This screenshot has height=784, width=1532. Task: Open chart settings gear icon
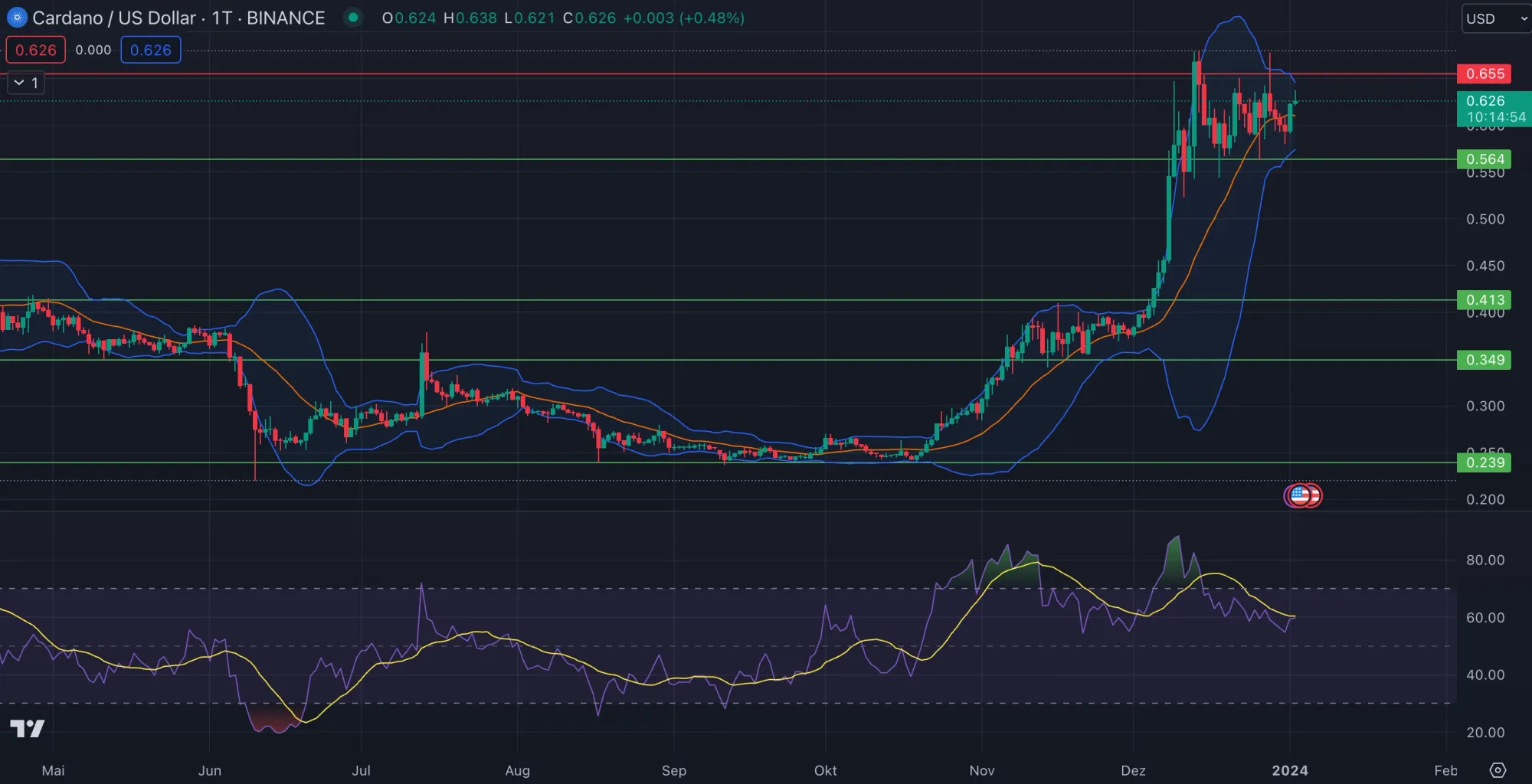[x=1498, y=770]
